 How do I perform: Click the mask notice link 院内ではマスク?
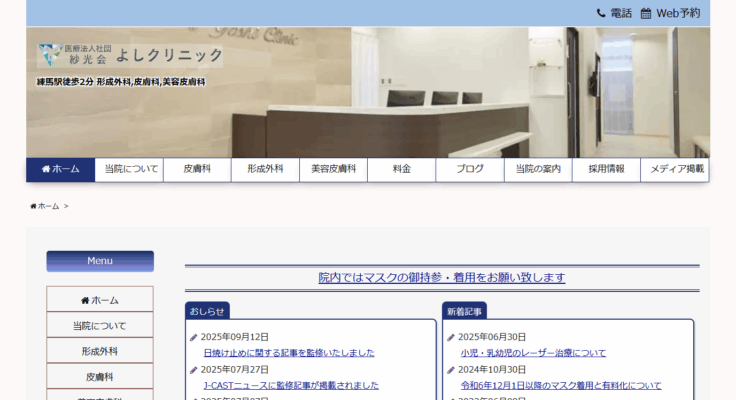442,278
